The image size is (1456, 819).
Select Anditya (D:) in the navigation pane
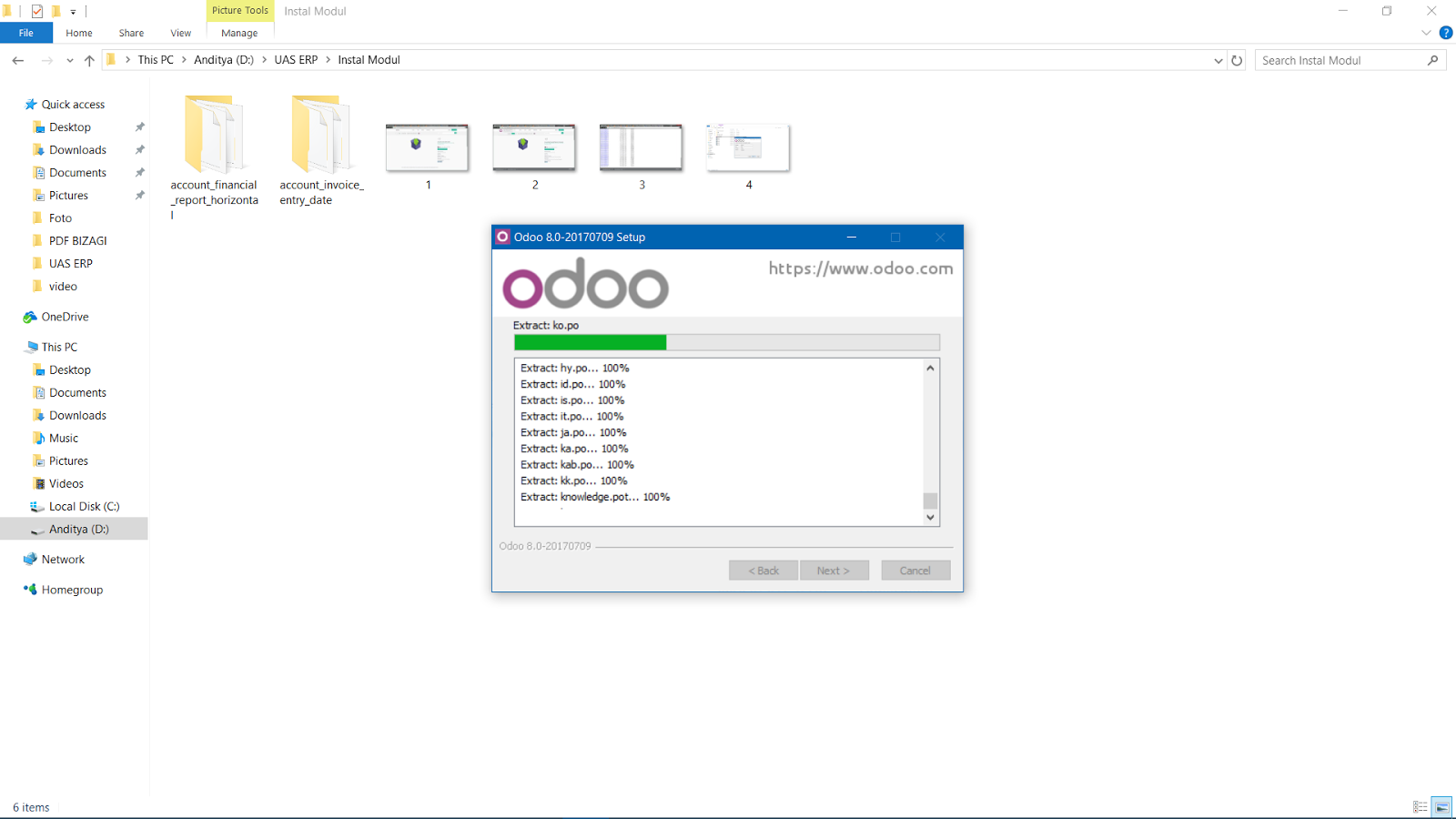coord(75,529)
